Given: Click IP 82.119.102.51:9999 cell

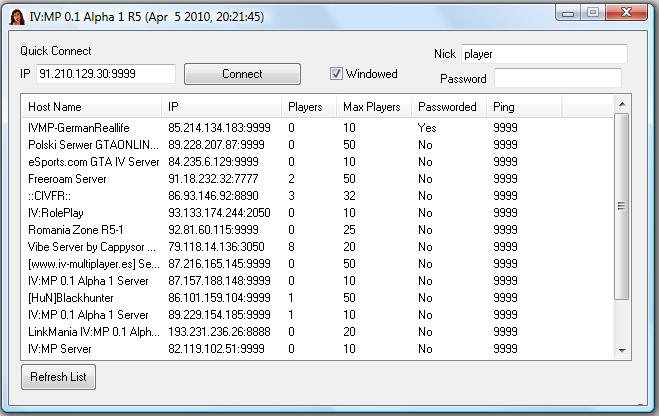Looking at the screenshot, I should (x=216, y=349).
